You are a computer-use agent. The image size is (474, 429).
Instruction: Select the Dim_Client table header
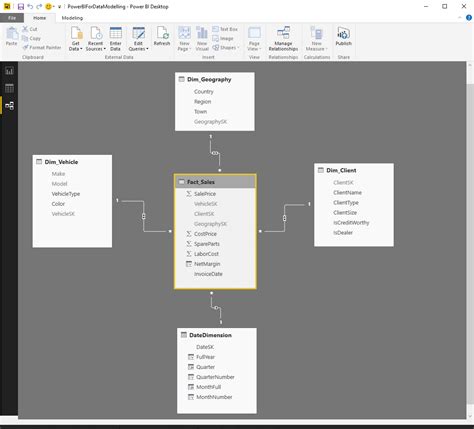click(354, 170)
